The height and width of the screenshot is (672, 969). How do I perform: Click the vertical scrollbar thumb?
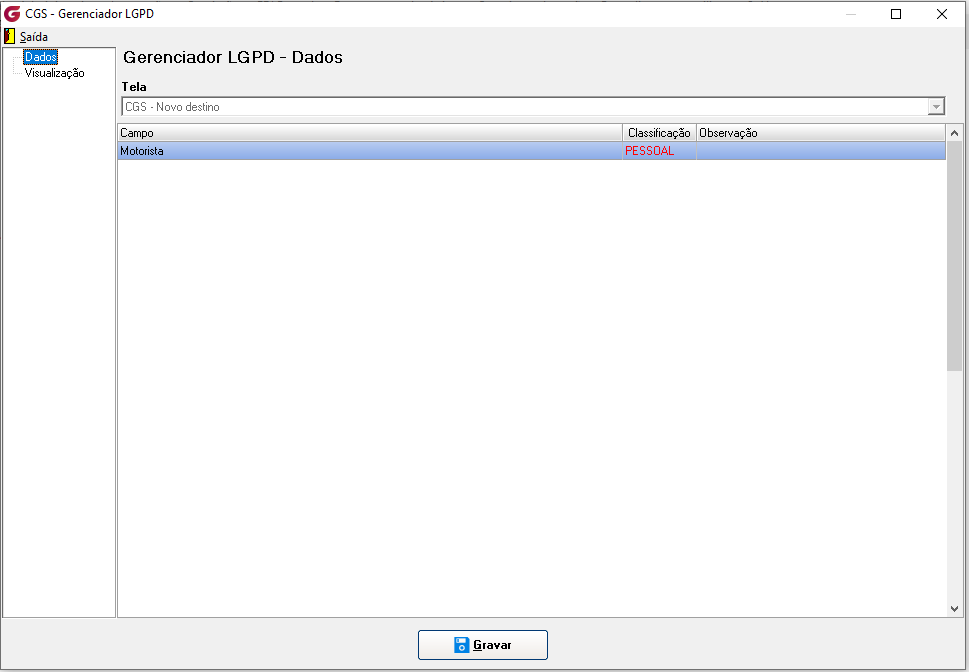(954, 256)
